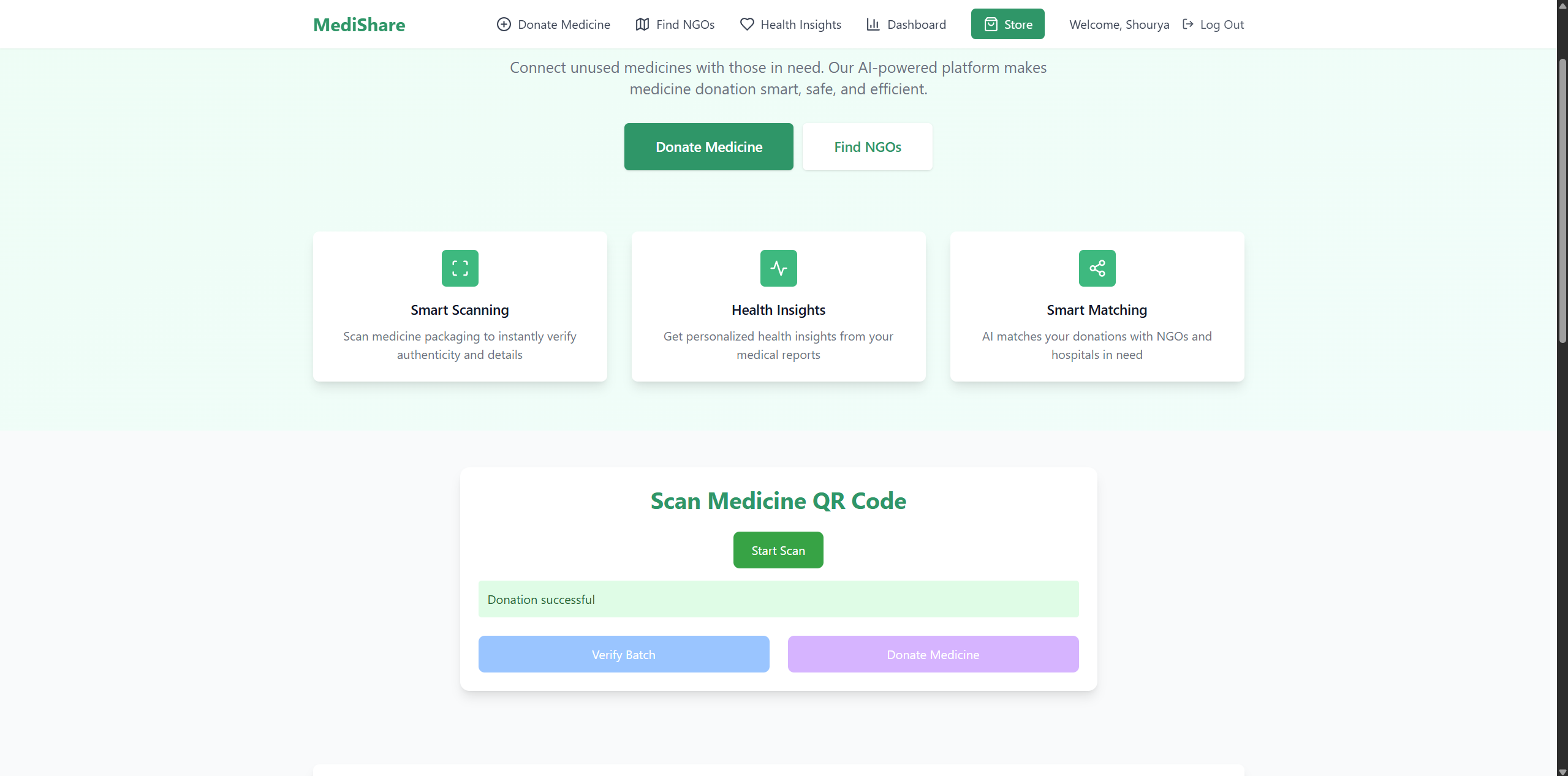This screenshot has width=1568, height=776.
Task: Click the shopping bag icon in Store button
Action: 991,24
